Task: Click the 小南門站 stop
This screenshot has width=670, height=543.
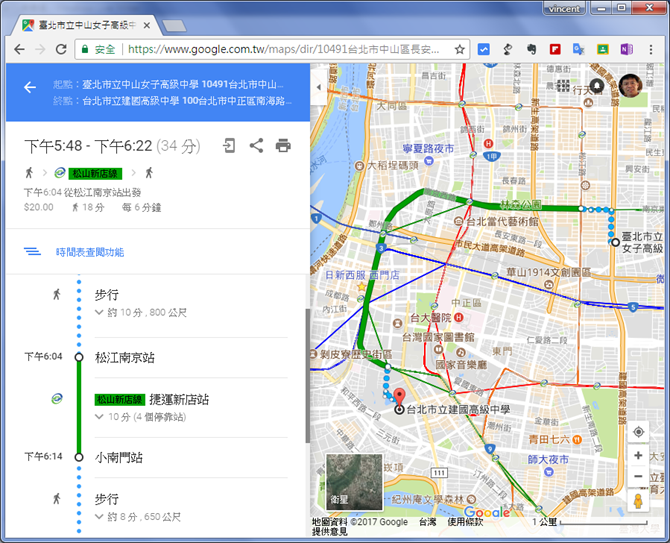Action: pyautogui.click(x=119, y=457)
